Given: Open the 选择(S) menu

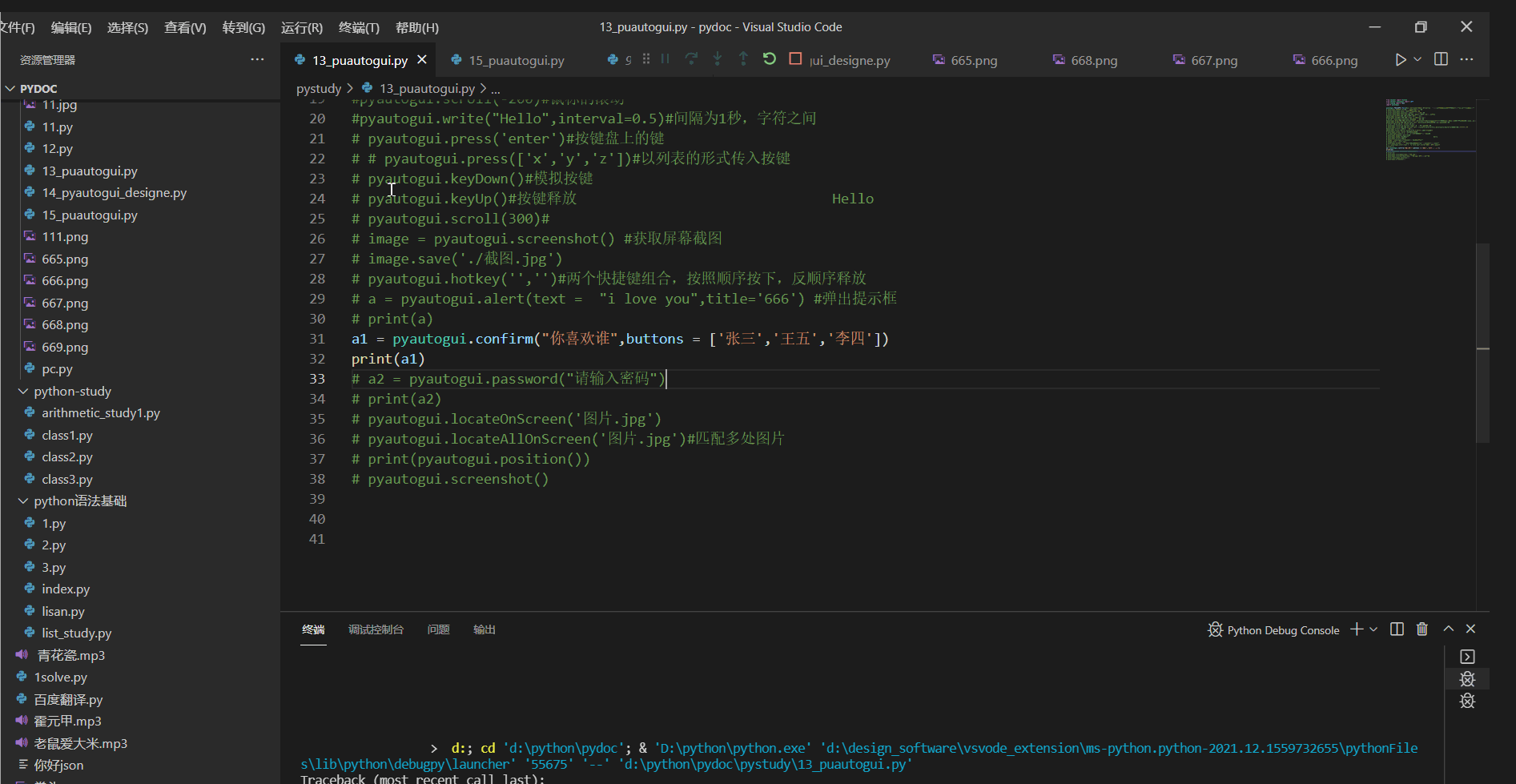Looking at the screenshot, I should [128, 27].
